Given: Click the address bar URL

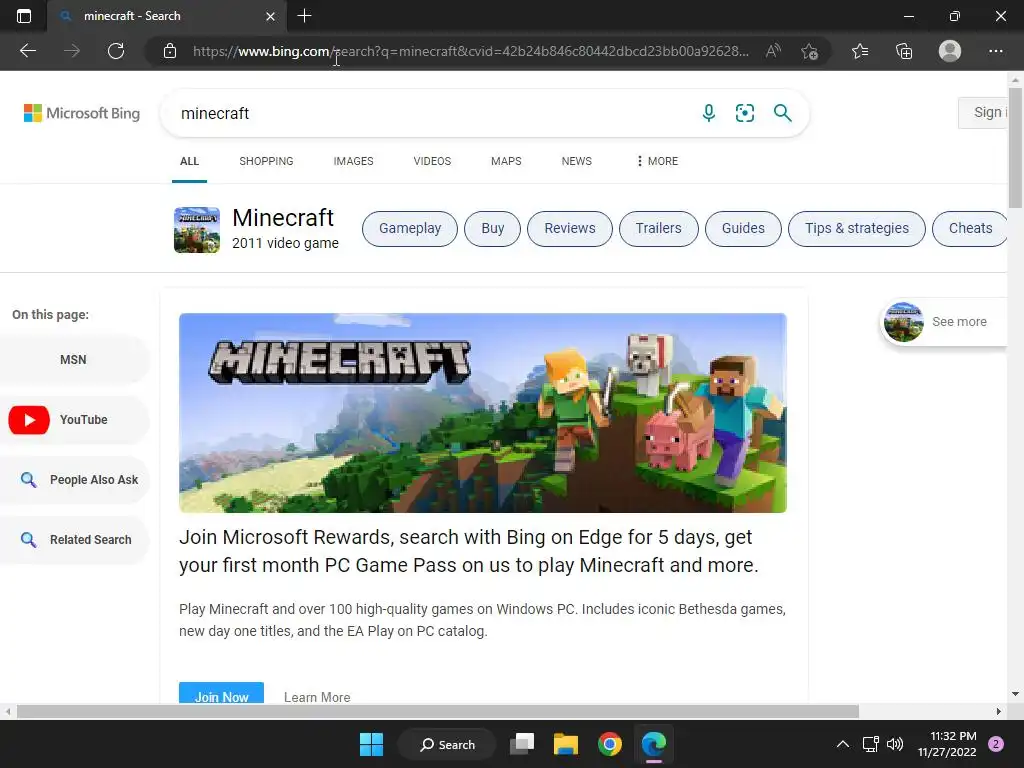Looking at the screenshot, I should coord(470,51).
